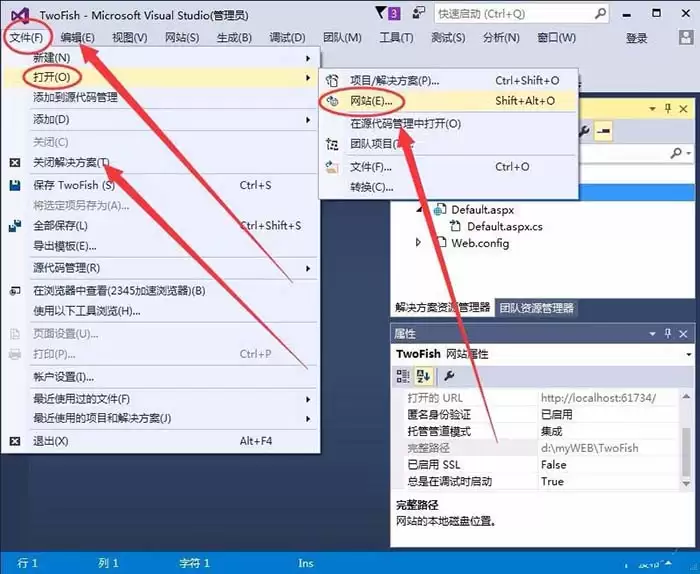Click the 快速启动 search input box
Screen dimensions: 700x574
point(510,15)
